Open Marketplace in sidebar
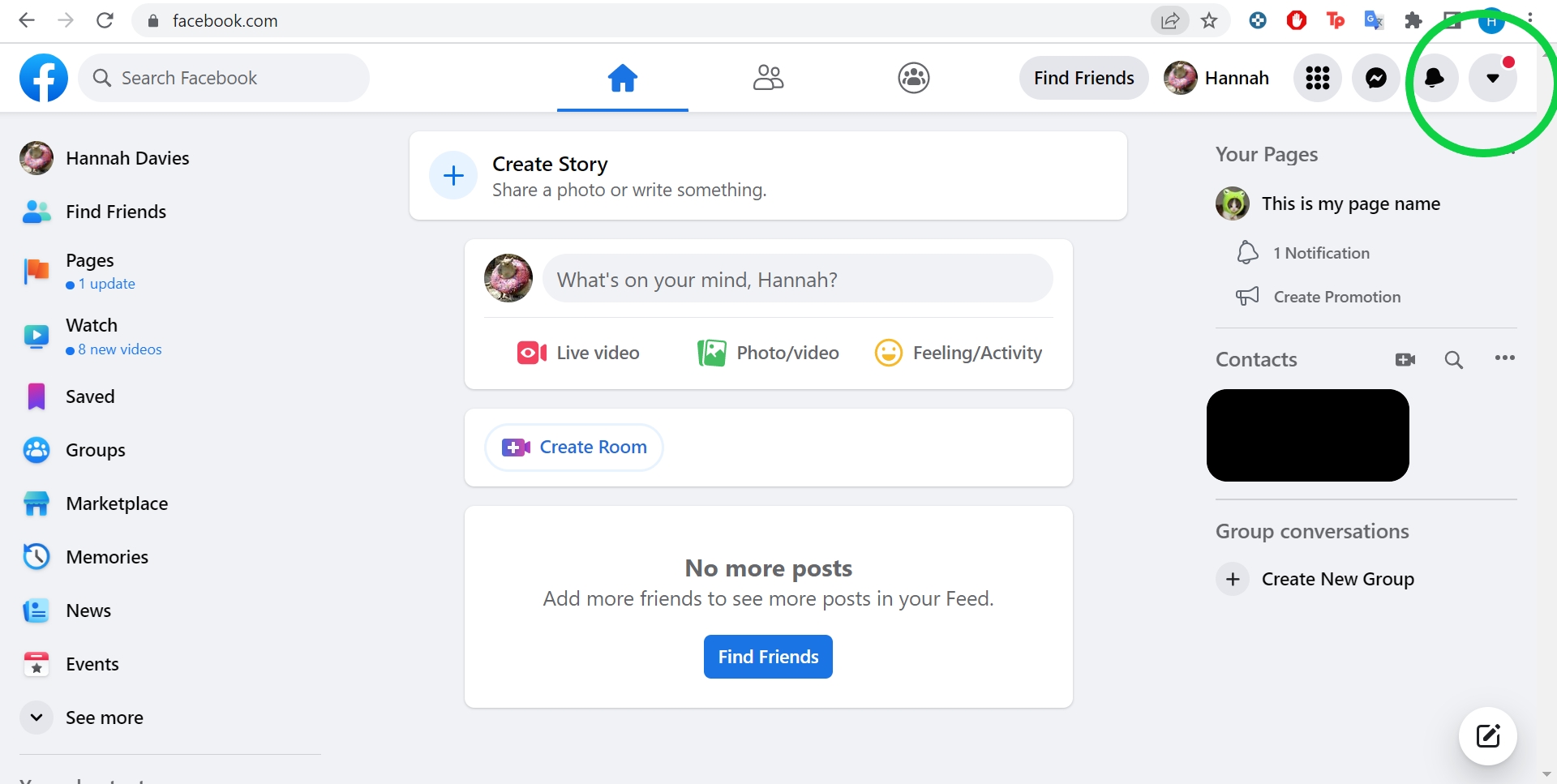 tap(170, 503)
